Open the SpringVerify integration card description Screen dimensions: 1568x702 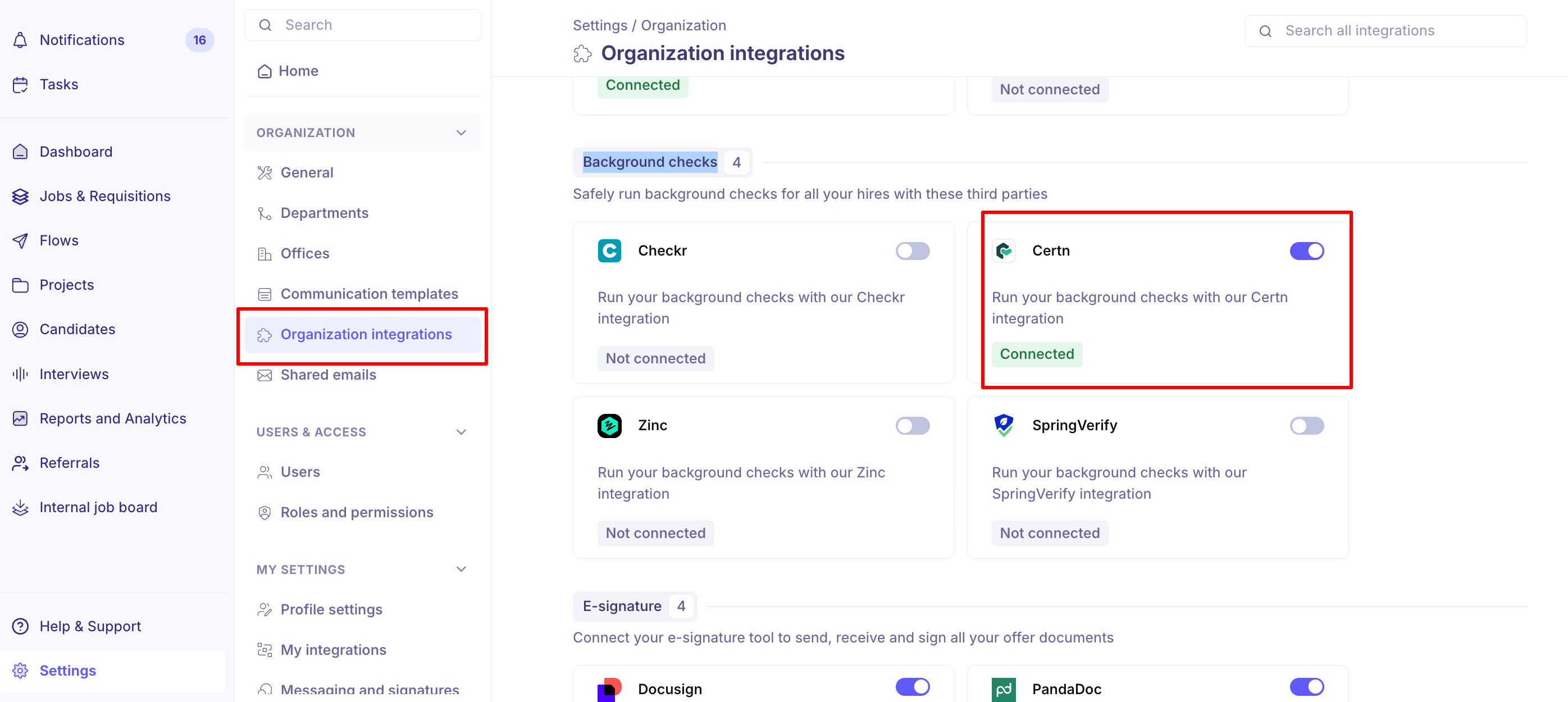click(x=1119, y=484)
